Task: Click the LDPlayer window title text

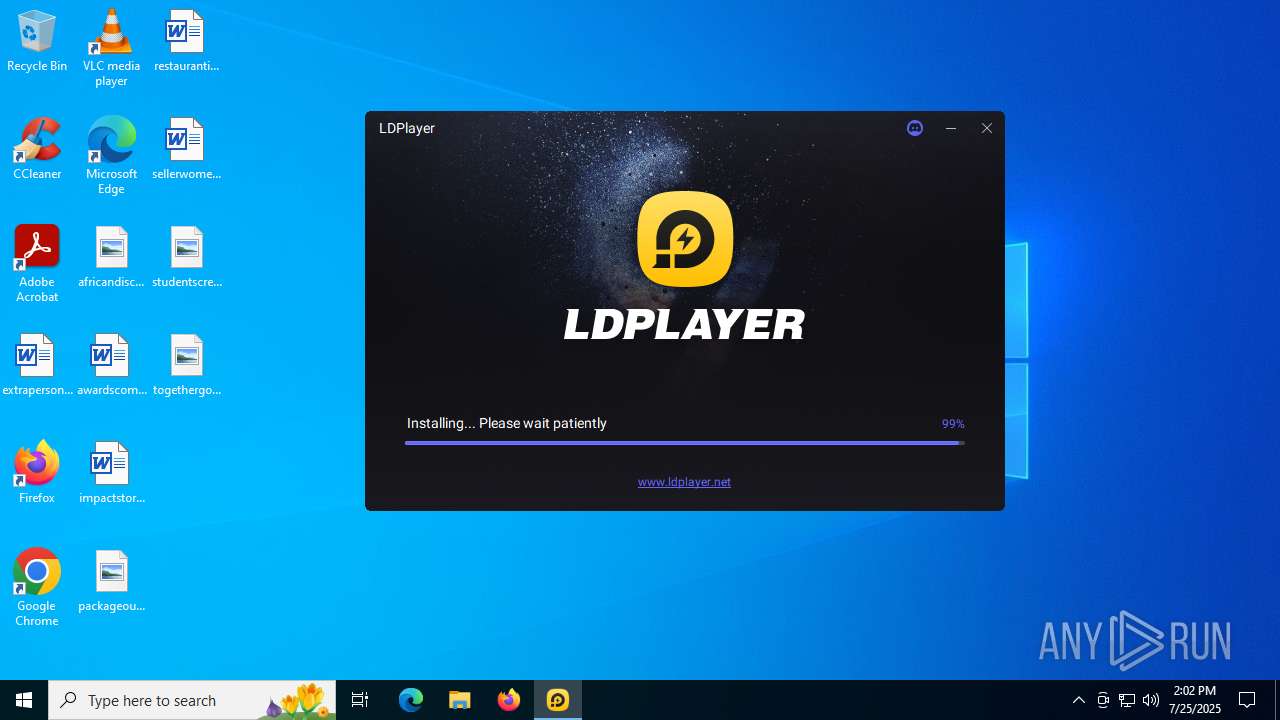Action: click(407, 128)
